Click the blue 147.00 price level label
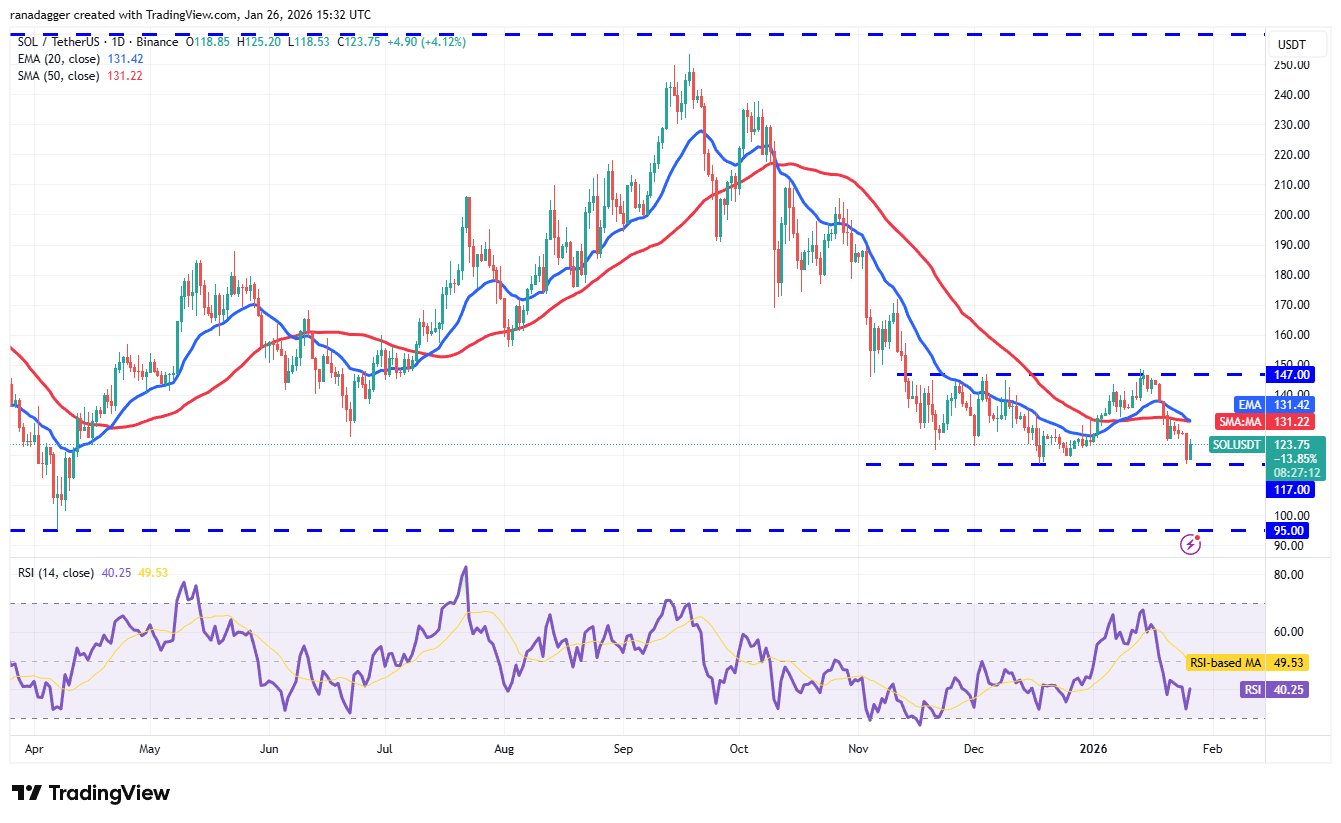Screen dimensions: 1341x823 (x=1290, y=374)
